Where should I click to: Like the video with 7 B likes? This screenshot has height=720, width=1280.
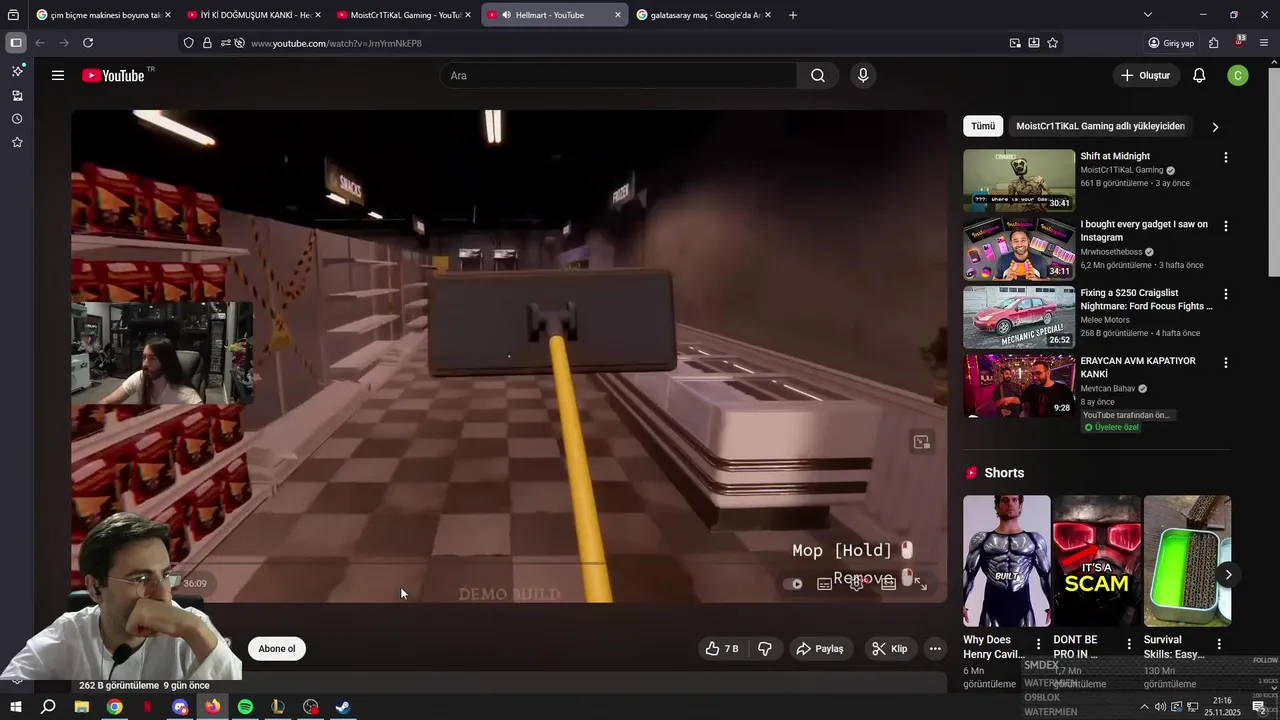(721, 649)
